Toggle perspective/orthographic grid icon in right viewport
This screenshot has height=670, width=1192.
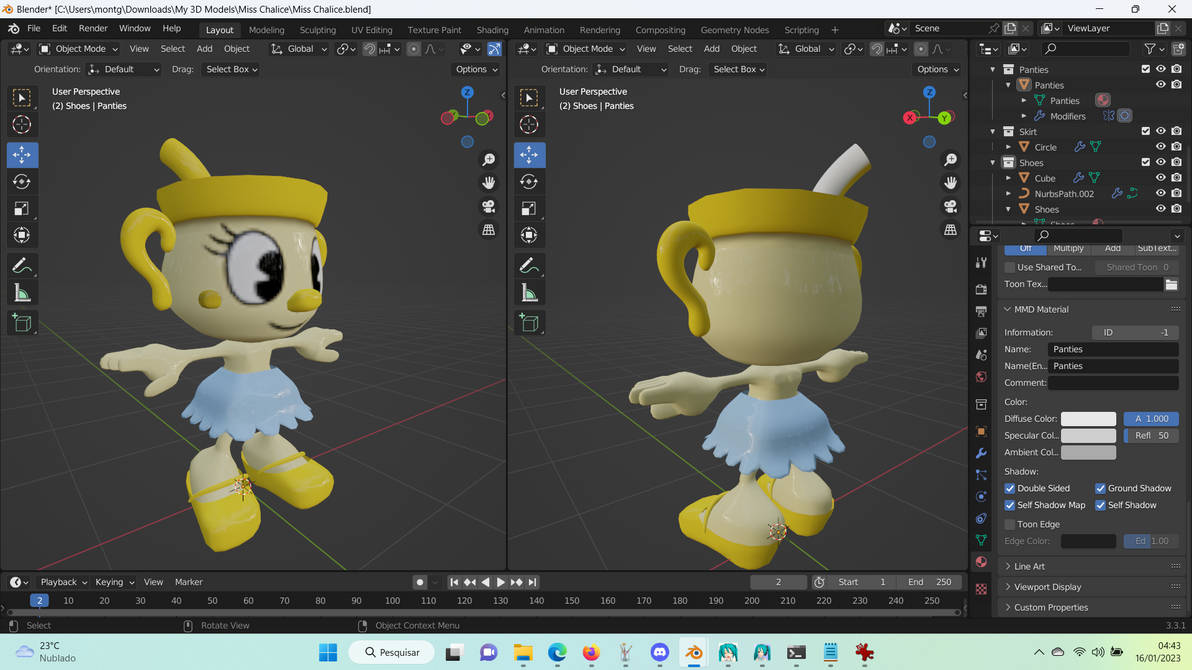[950, 230]
